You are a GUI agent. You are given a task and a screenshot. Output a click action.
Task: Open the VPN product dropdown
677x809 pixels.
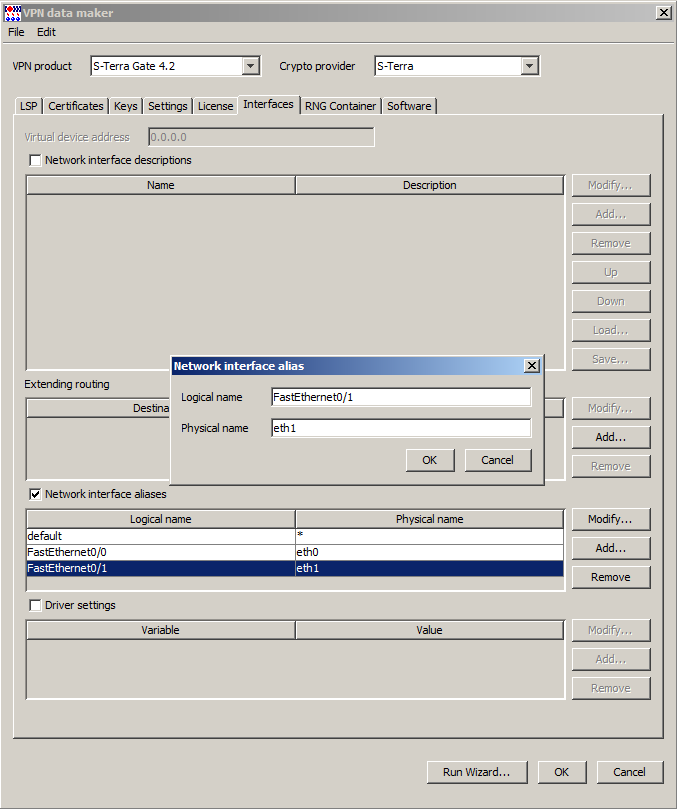[251, 66]
